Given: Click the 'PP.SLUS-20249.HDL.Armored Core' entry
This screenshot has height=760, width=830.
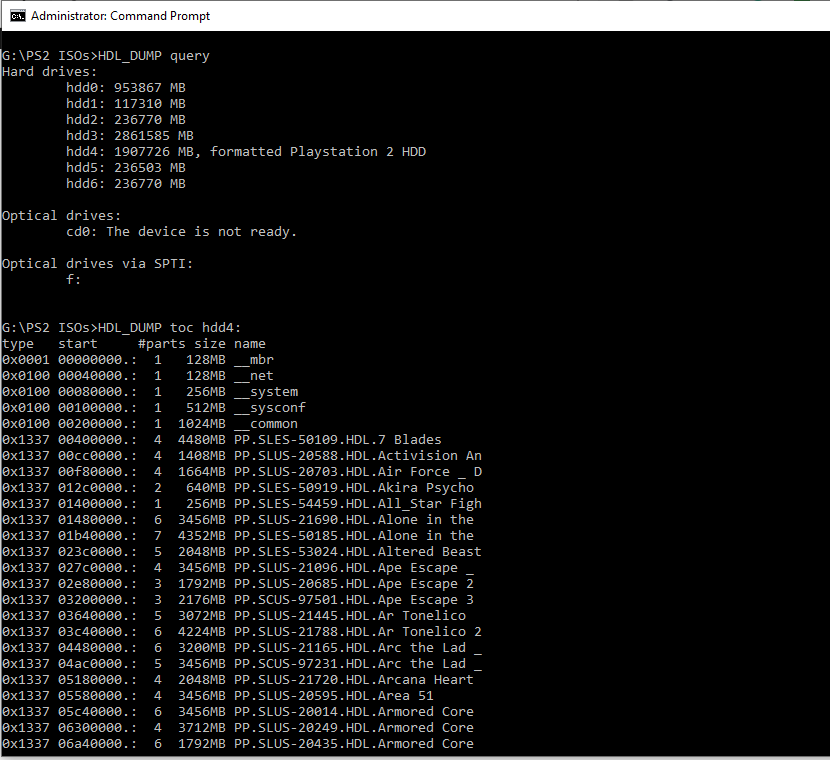Looking at the screenshot, I should coord(354,728).
